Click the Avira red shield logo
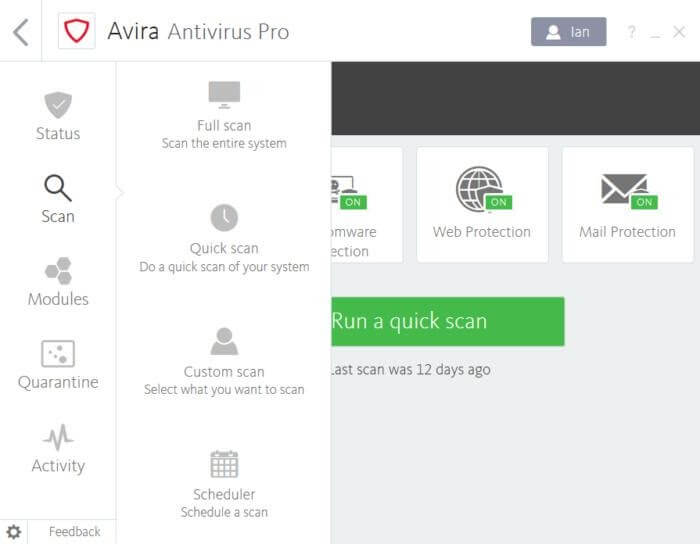The width and height of the screenshot is (700, 544). tap(76, 31)
